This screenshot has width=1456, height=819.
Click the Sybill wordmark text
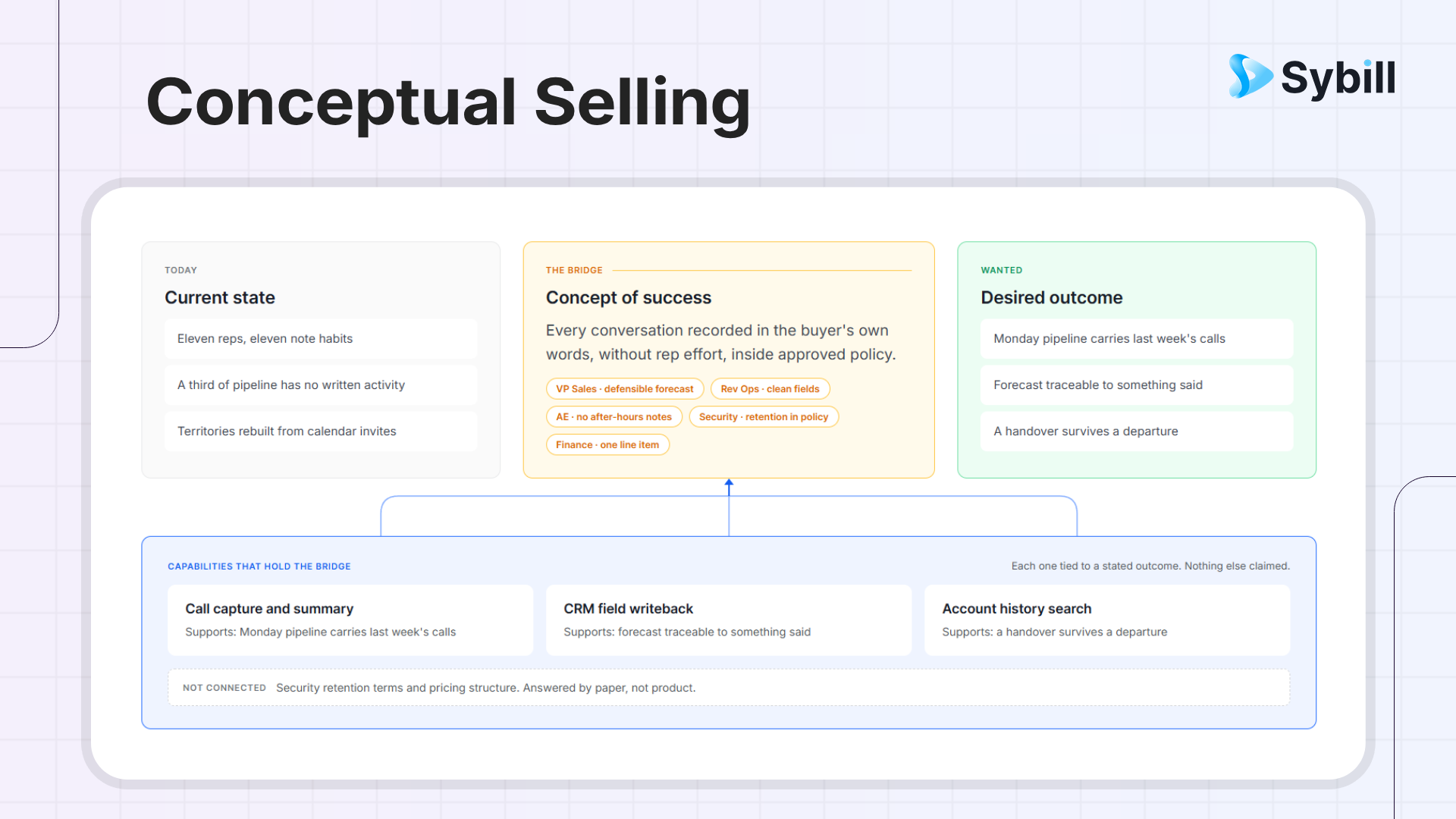tap(1338, 79)
